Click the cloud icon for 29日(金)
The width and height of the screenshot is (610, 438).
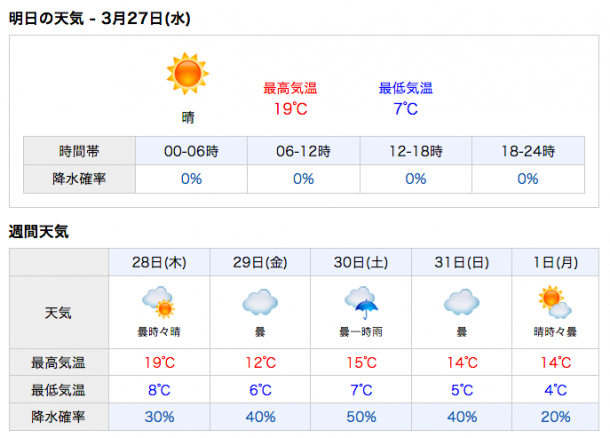[260, 302]
